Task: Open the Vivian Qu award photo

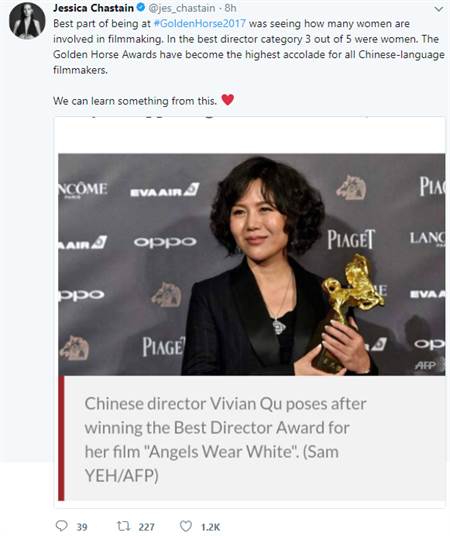Action: pos(252,264)
